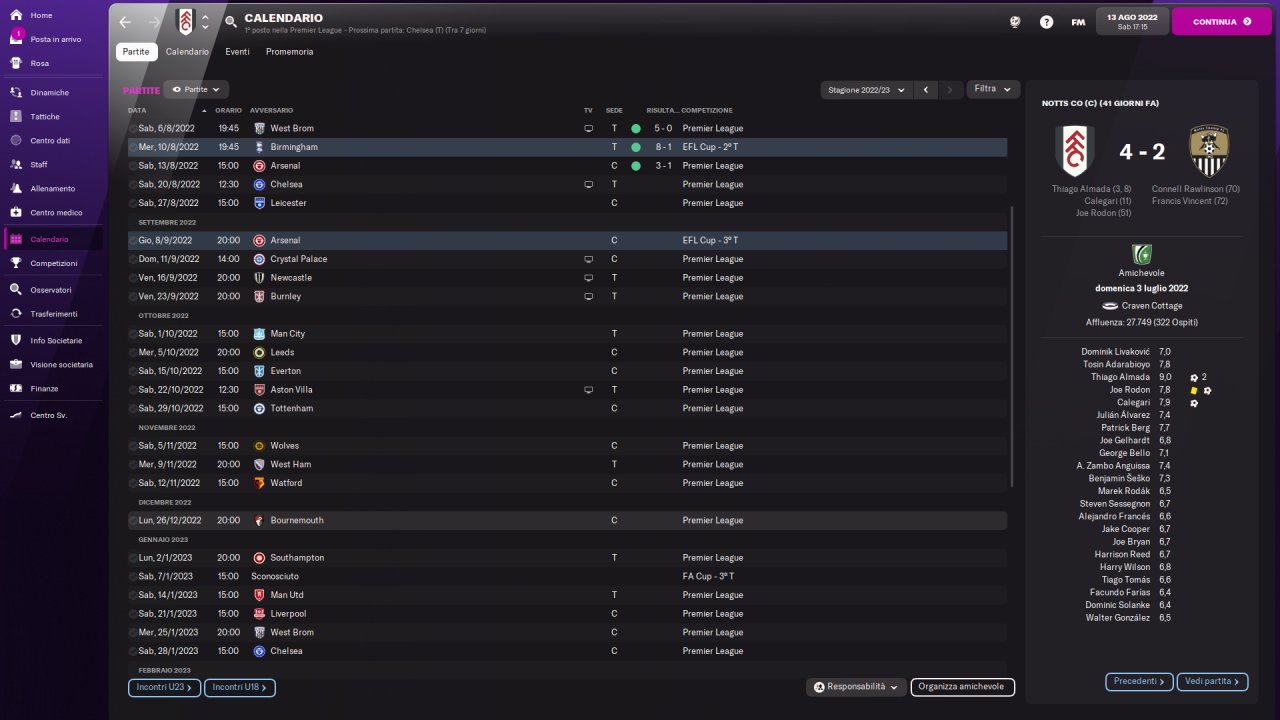Select the Tottenham 29/10/2022 fixture row

pyautogui.click(x=567, y=409)
